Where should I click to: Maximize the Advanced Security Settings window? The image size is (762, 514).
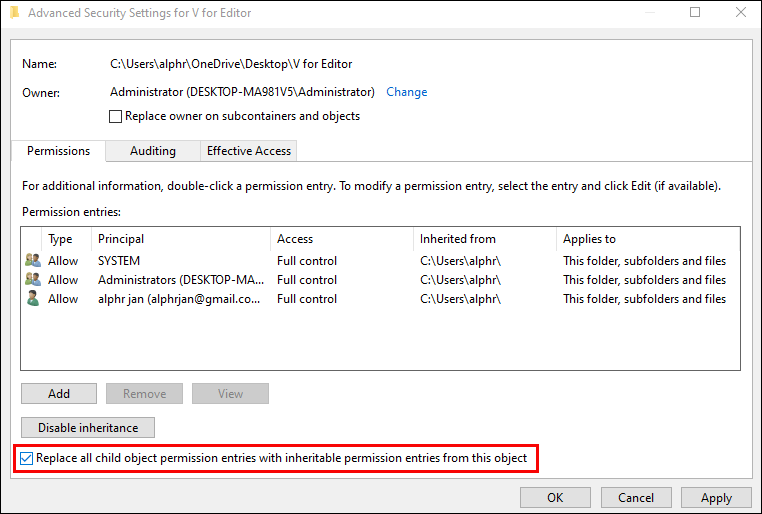696,13
